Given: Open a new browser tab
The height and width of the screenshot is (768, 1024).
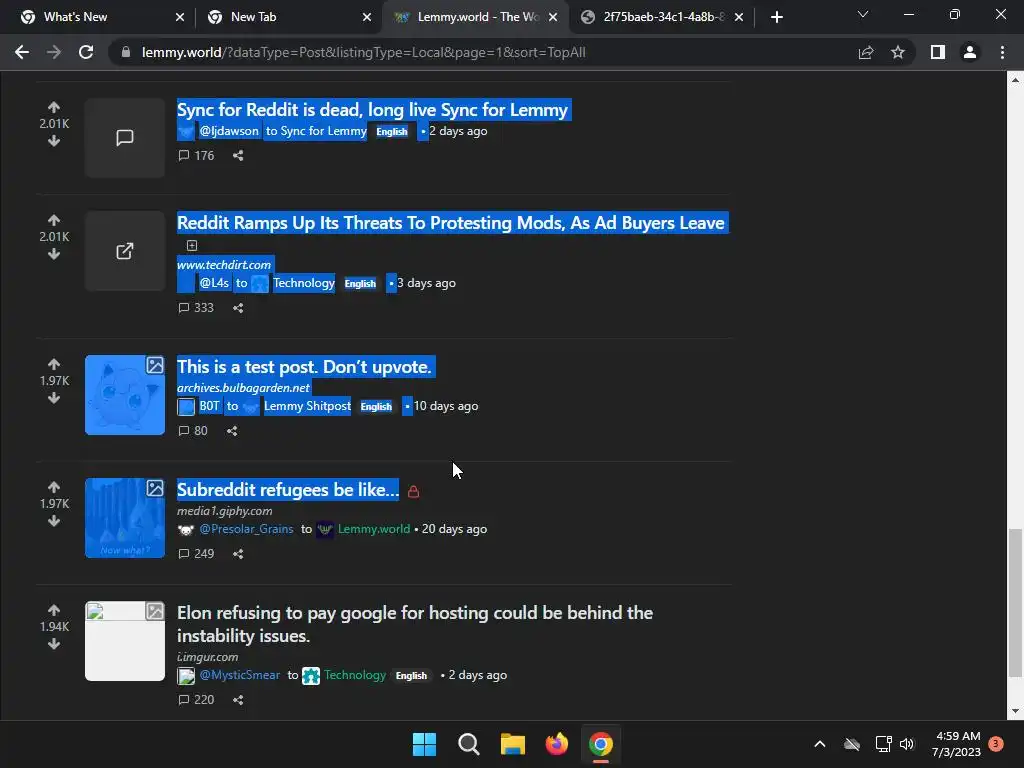Looking at the screenshot, I should click(x=776, y=17).
